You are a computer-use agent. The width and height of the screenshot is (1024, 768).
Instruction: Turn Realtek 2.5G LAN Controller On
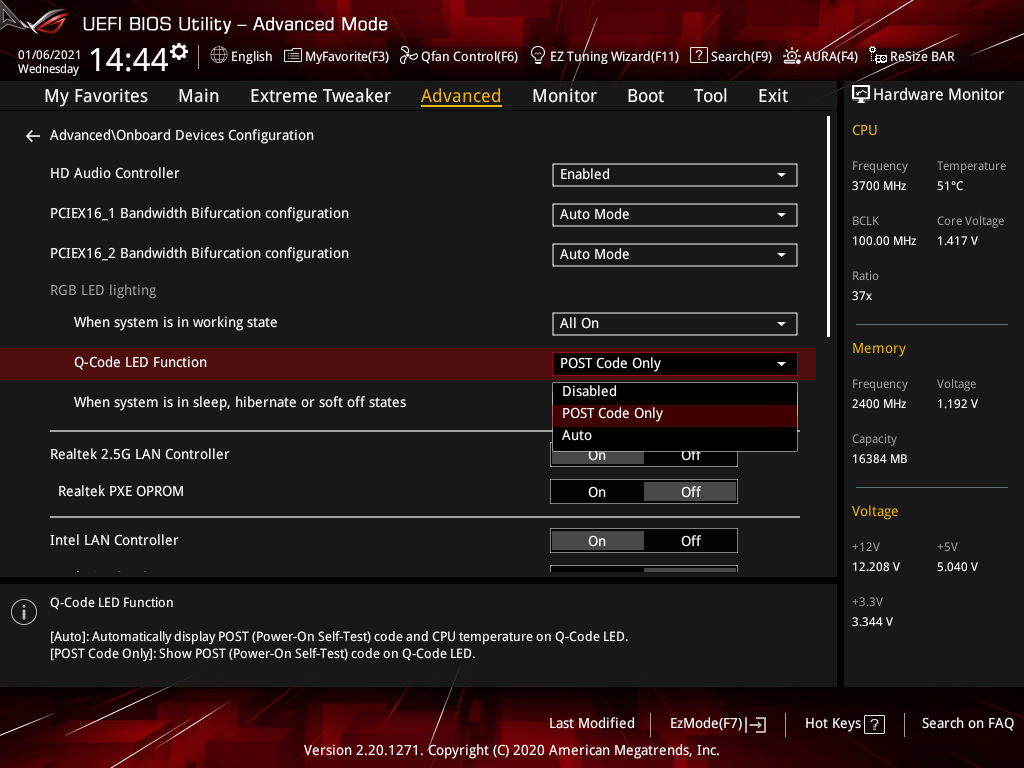tap(597, 456)
